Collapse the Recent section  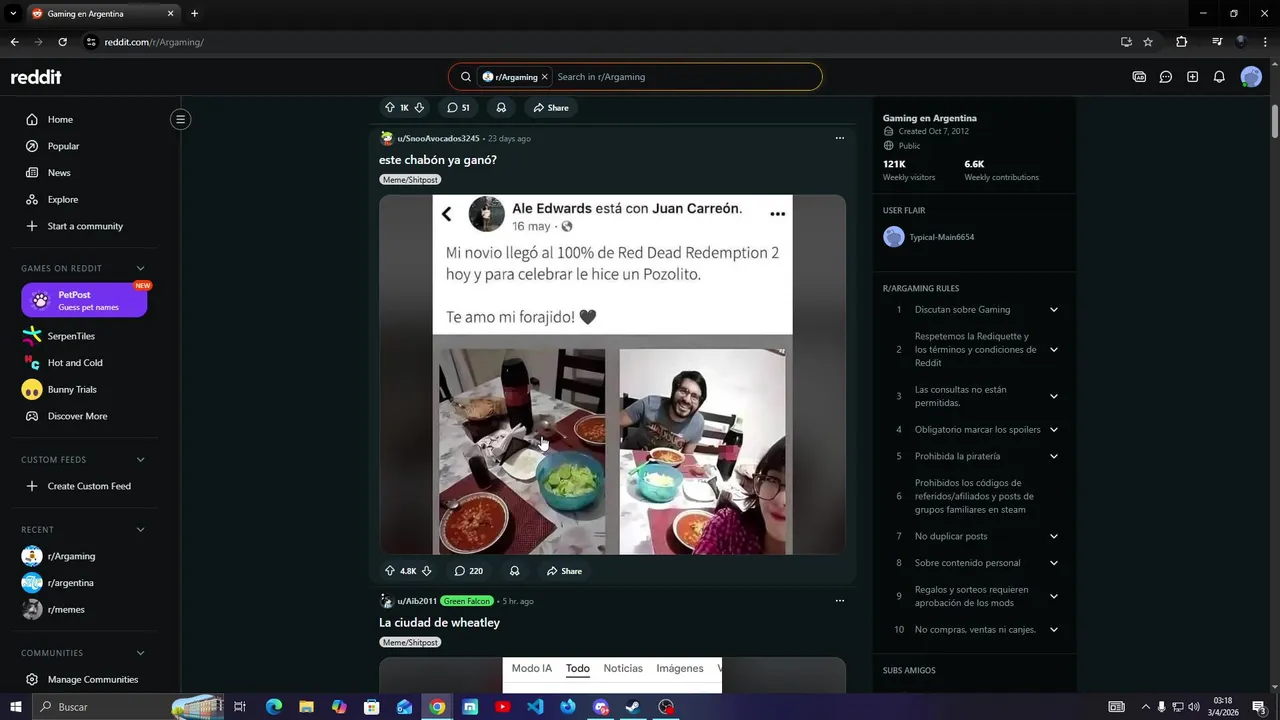click(140, 530)
